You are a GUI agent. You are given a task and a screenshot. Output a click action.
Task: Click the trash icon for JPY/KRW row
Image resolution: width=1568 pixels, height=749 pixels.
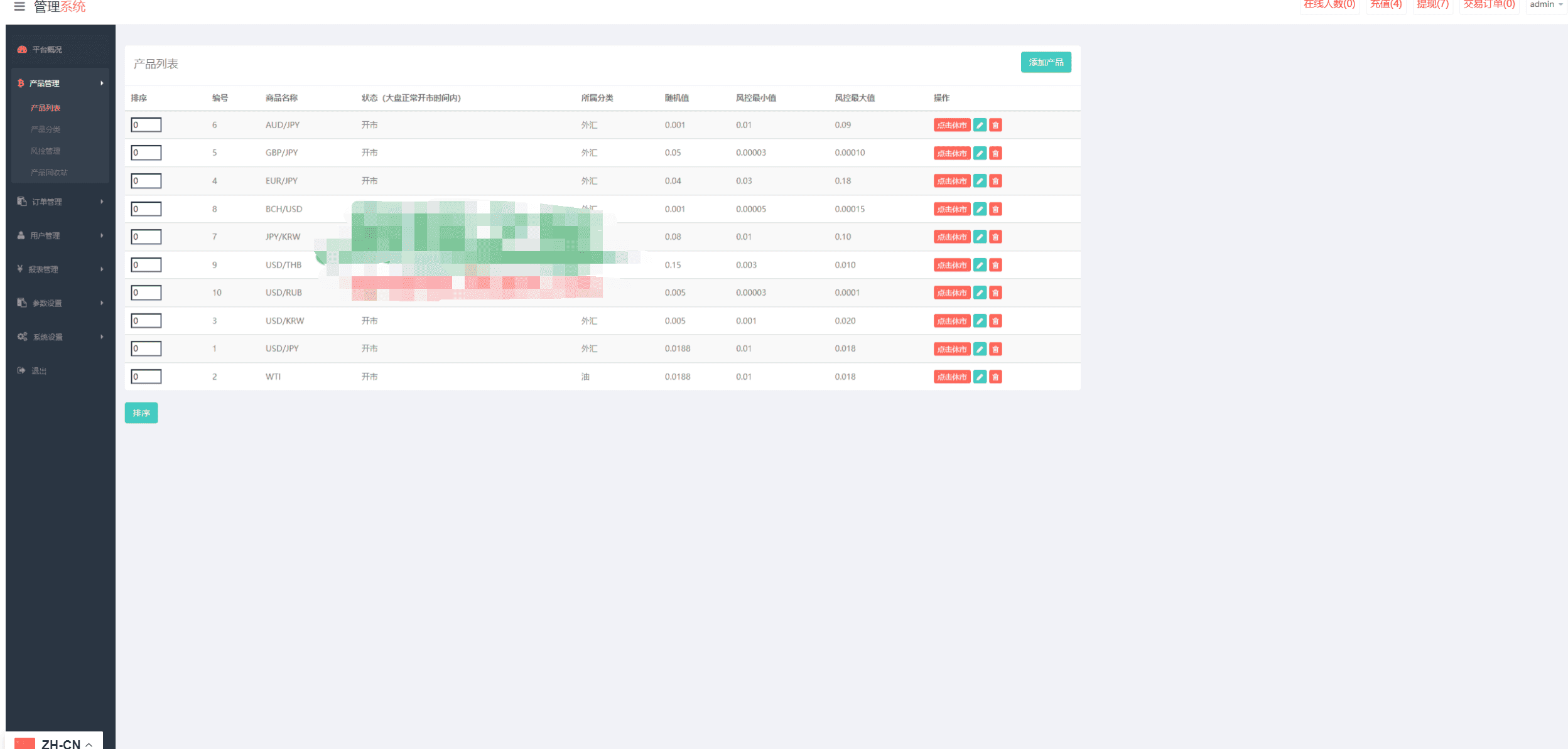coord(995,237)
